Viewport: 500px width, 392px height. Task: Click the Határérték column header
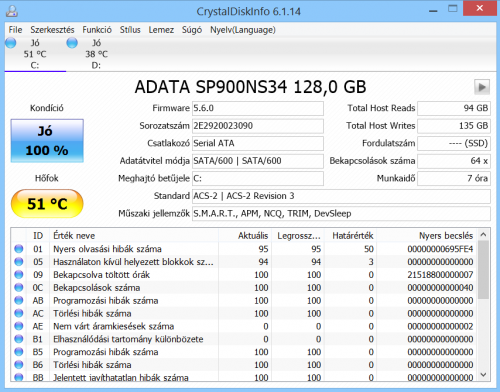pos(350,236)
